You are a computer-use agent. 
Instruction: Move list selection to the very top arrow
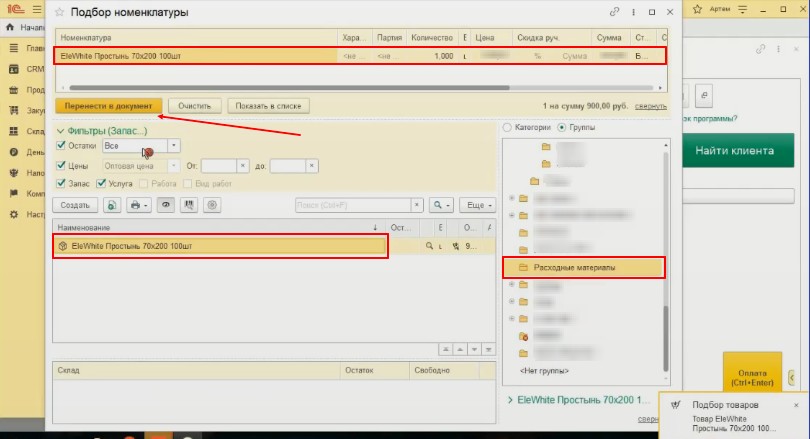tap(445, 350)
